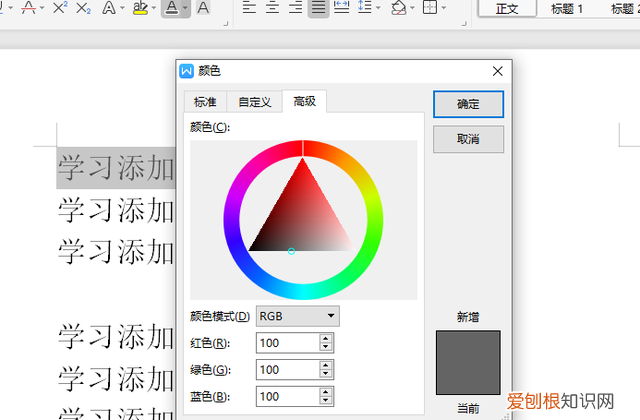This screenshot has width=640, height=420.
Task: Increase 蓝色 value with up arrow
Action: point(325,392)
